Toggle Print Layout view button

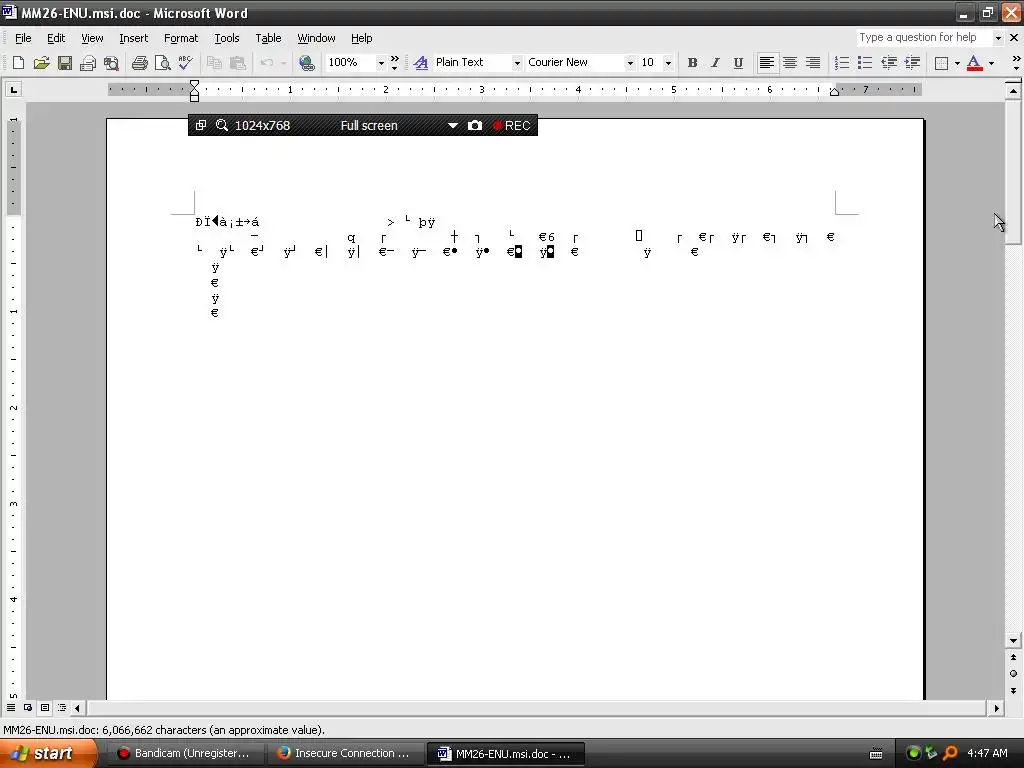point(45,707)
